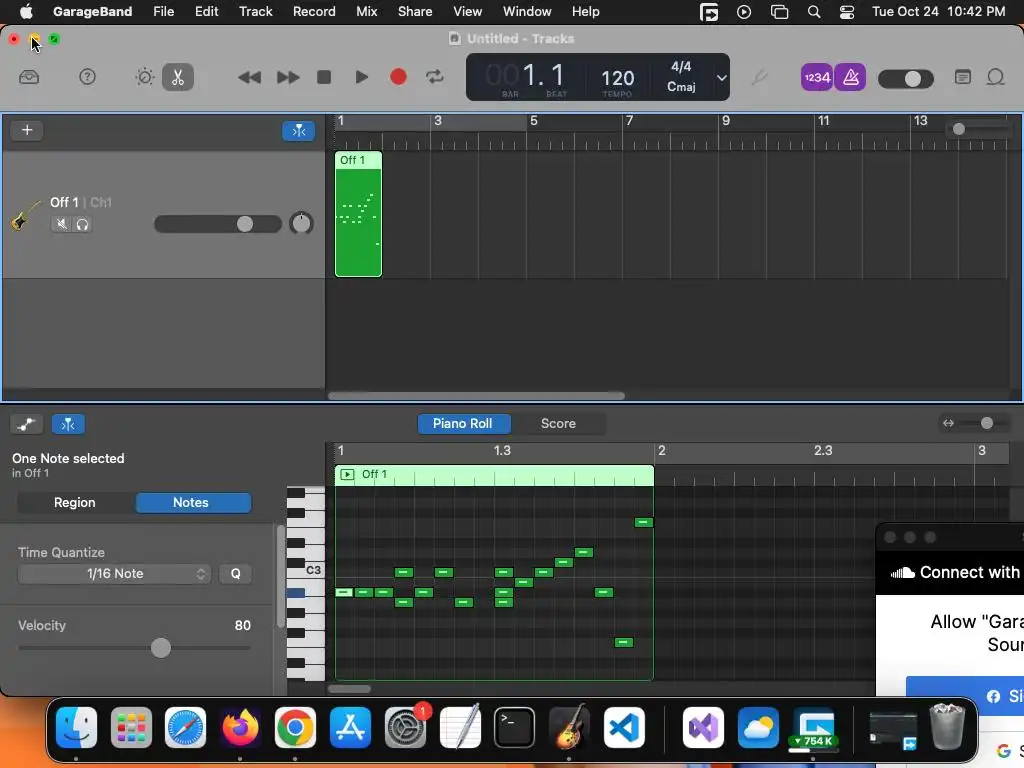Click the Q quantize button
Viewport: 1024px width, 768px height.
tap(235, 573)
